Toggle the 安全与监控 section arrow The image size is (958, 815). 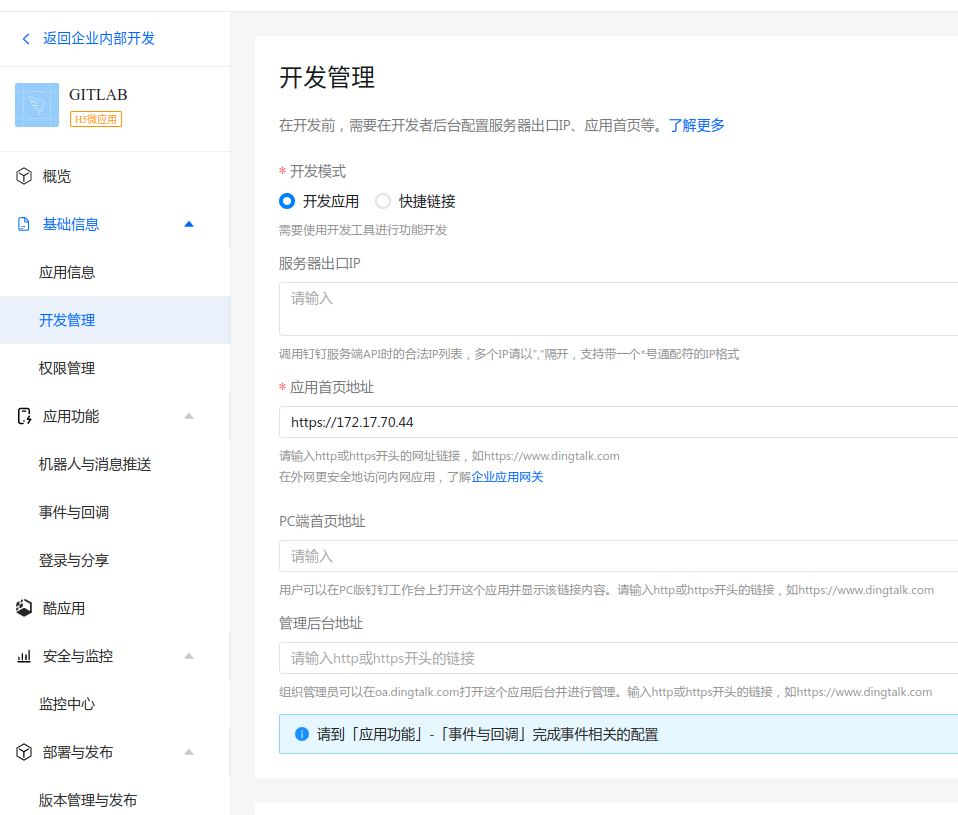click(x=189, y=656)
